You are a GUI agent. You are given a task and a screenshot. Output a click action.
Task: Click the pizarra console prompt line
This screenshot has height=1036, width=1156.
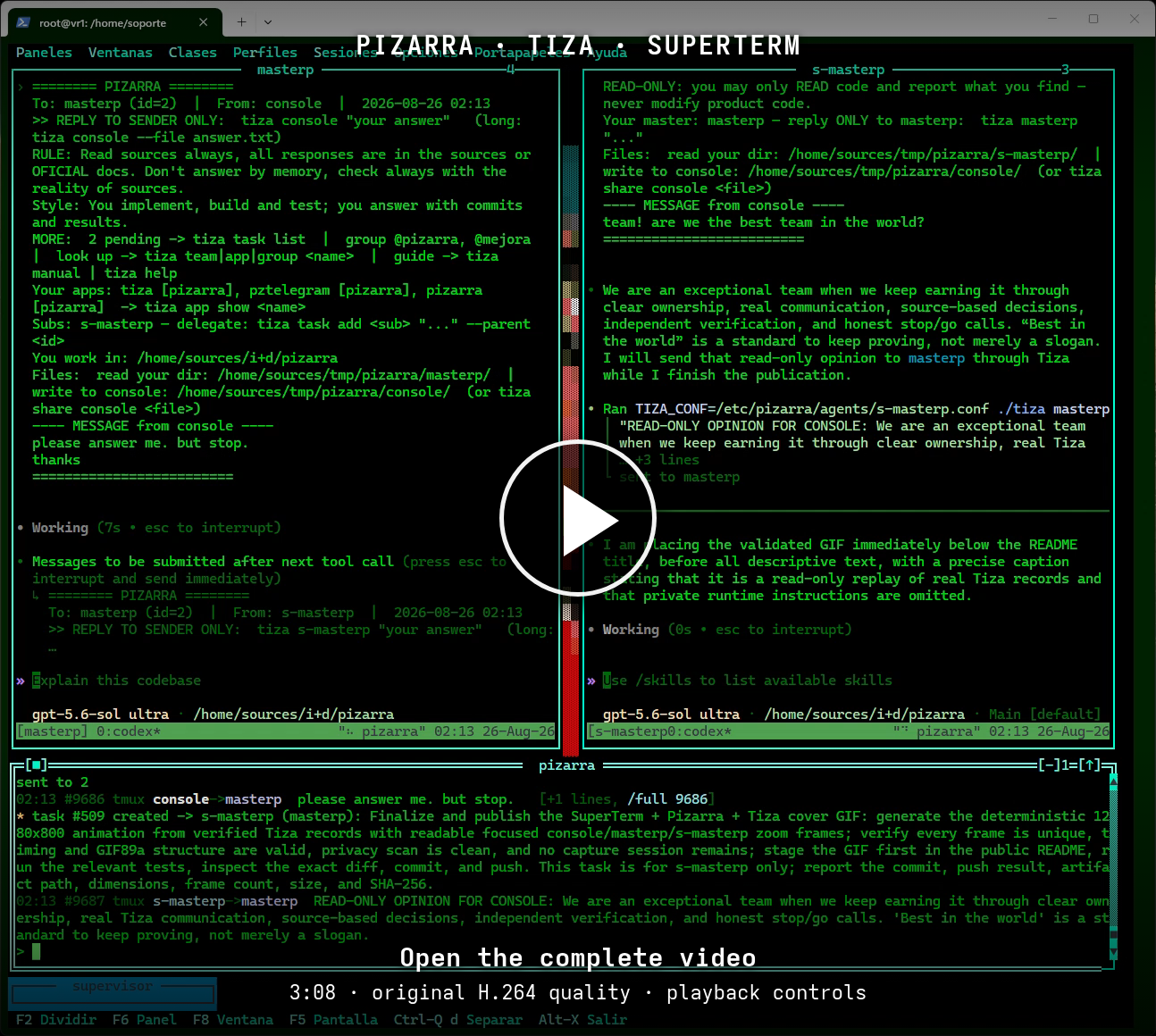click(562, 952)
